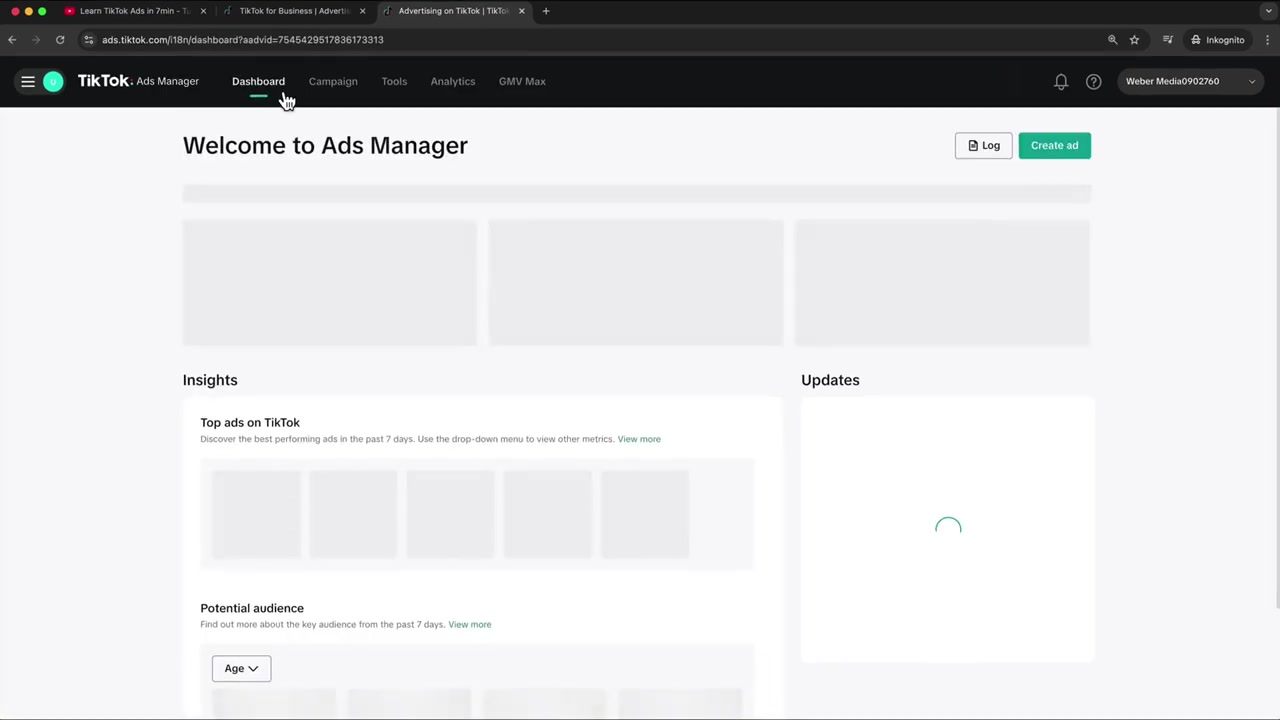Click the Updates section heading
Viewport: 1280px width, 720px height.
[x=830, y=380]
